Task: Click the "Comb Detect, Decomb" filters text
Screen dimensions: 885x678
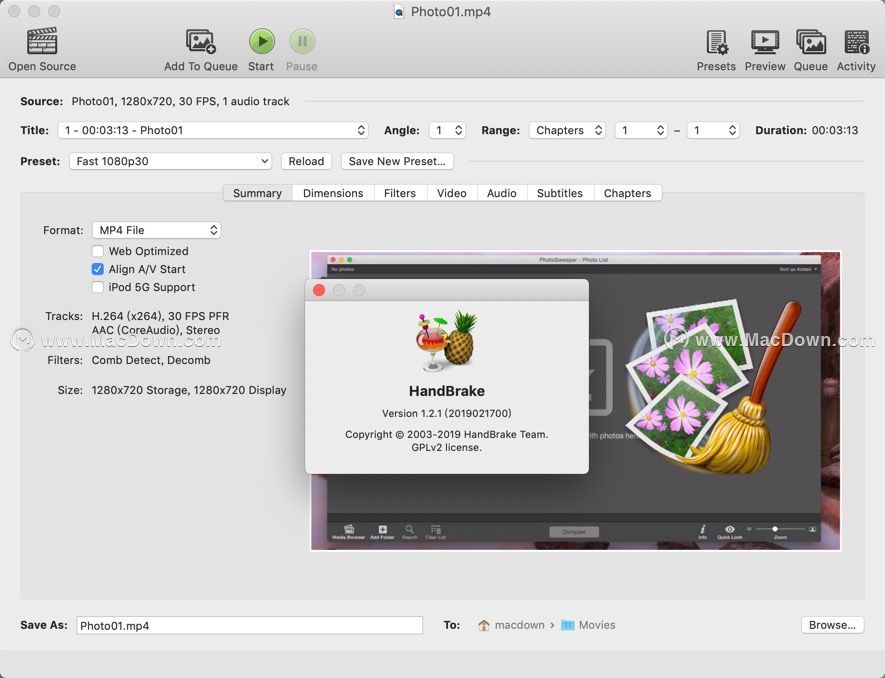Action: (151, 360)
